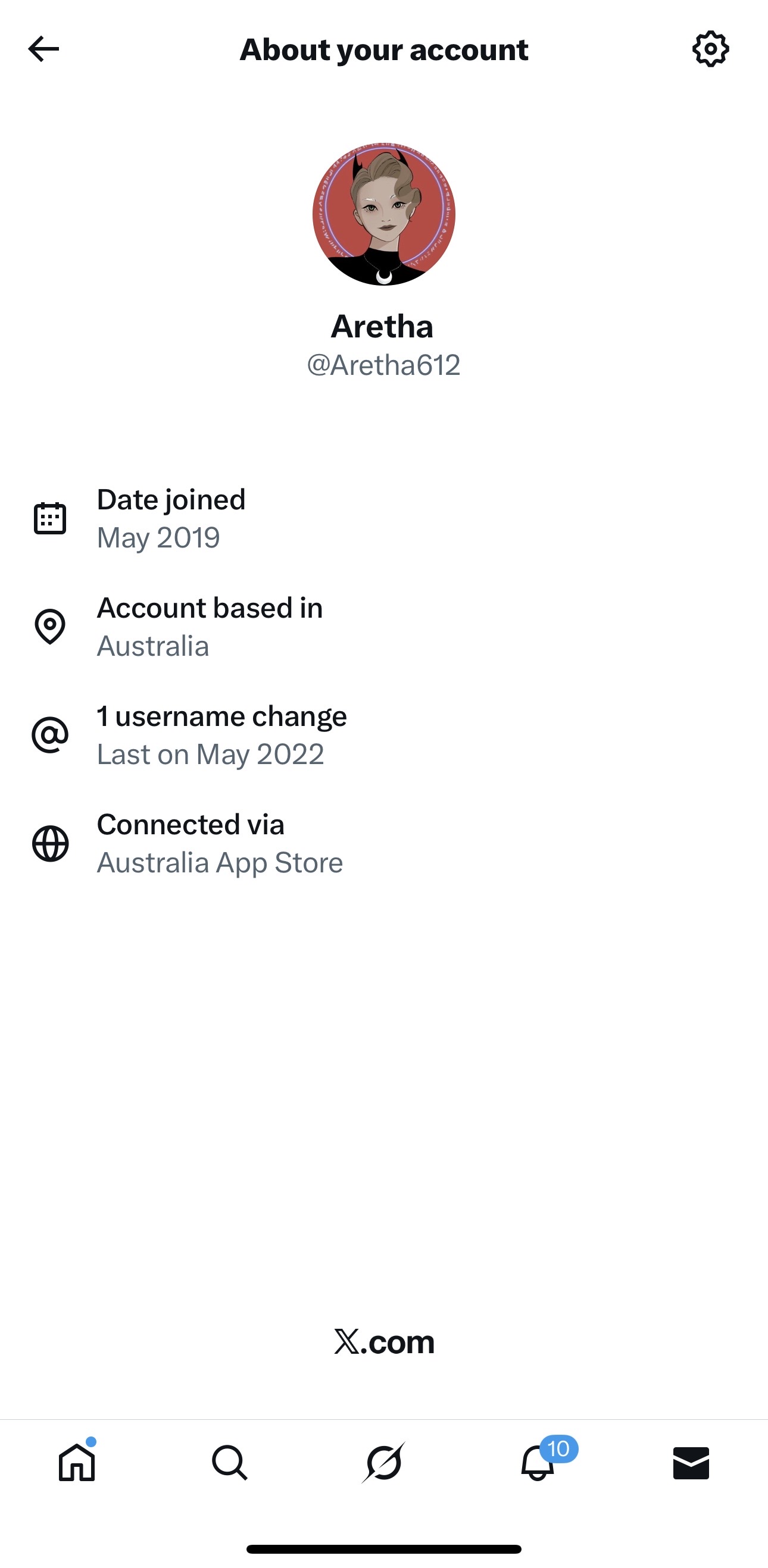
Task: Open Messages with the envelope icon
Action: (691, 1463)
